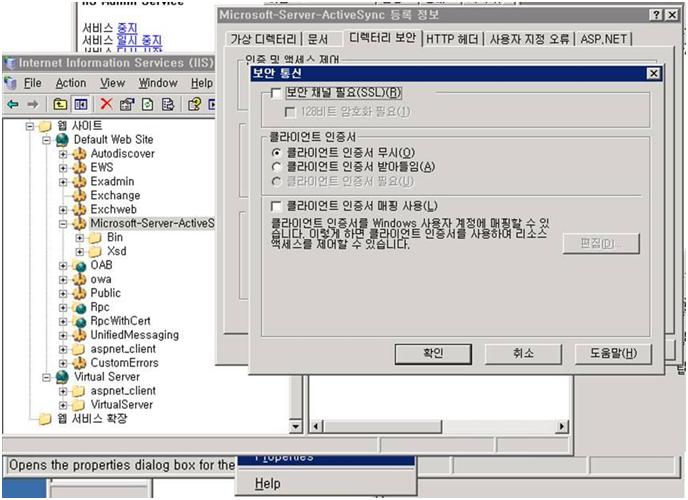
Task: Enable 보안 채널 필요(SSL) checkbox
Action: pyautogui.click(x=276, y=93)
